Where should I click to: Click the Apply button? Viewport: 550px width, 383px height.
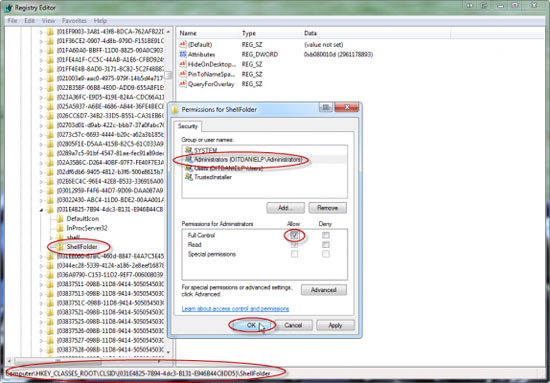(x=335, y=325)
